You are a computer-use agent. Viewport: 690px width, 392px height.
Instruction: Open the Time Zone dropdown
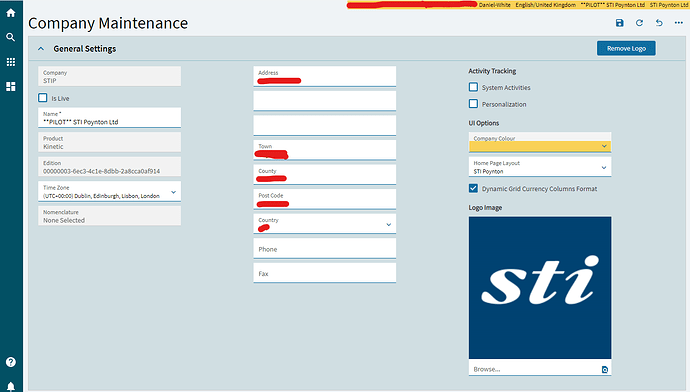pos(110,191)
